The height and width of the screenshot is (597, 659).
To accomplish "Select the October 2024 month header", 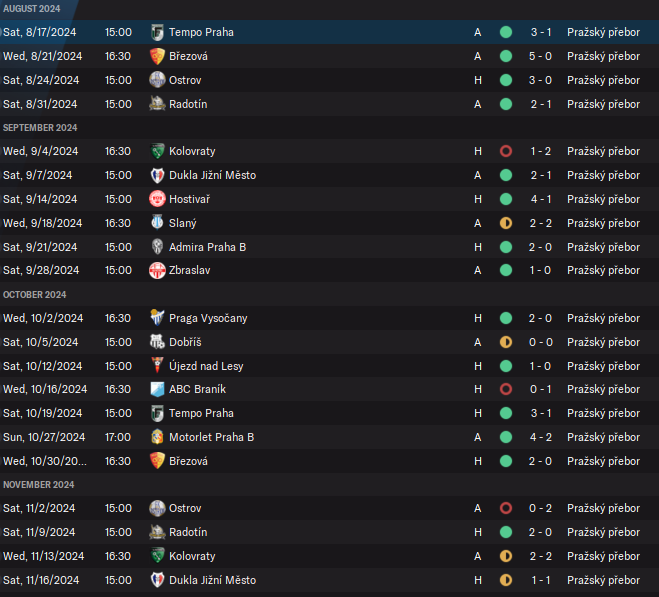I will click(35, 294).
